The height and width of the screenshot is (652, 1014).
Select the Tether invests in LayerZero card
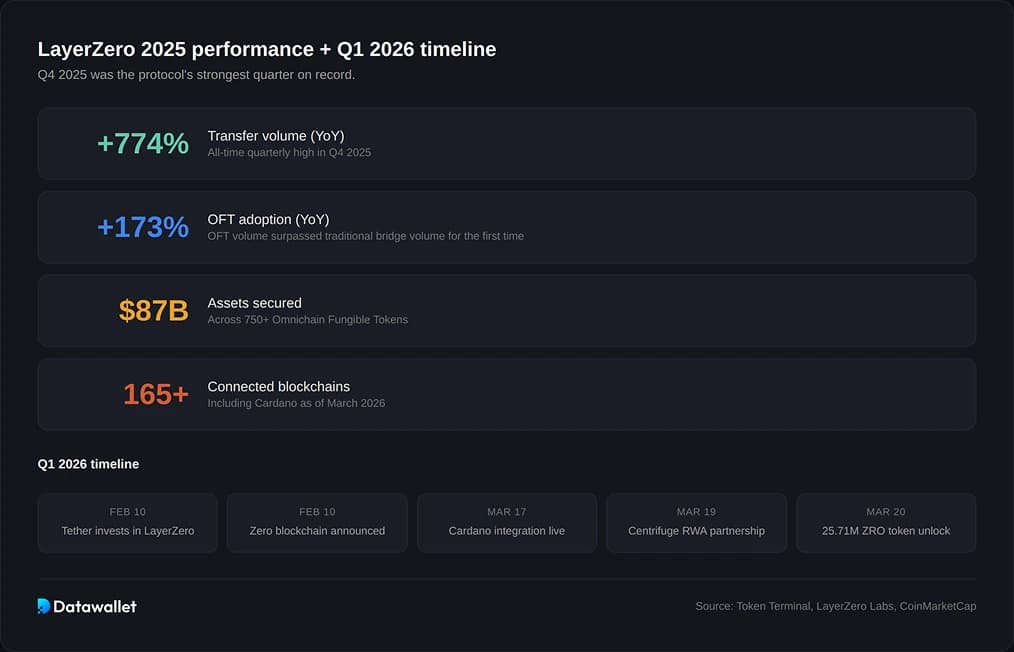click(x=127, y=522)
